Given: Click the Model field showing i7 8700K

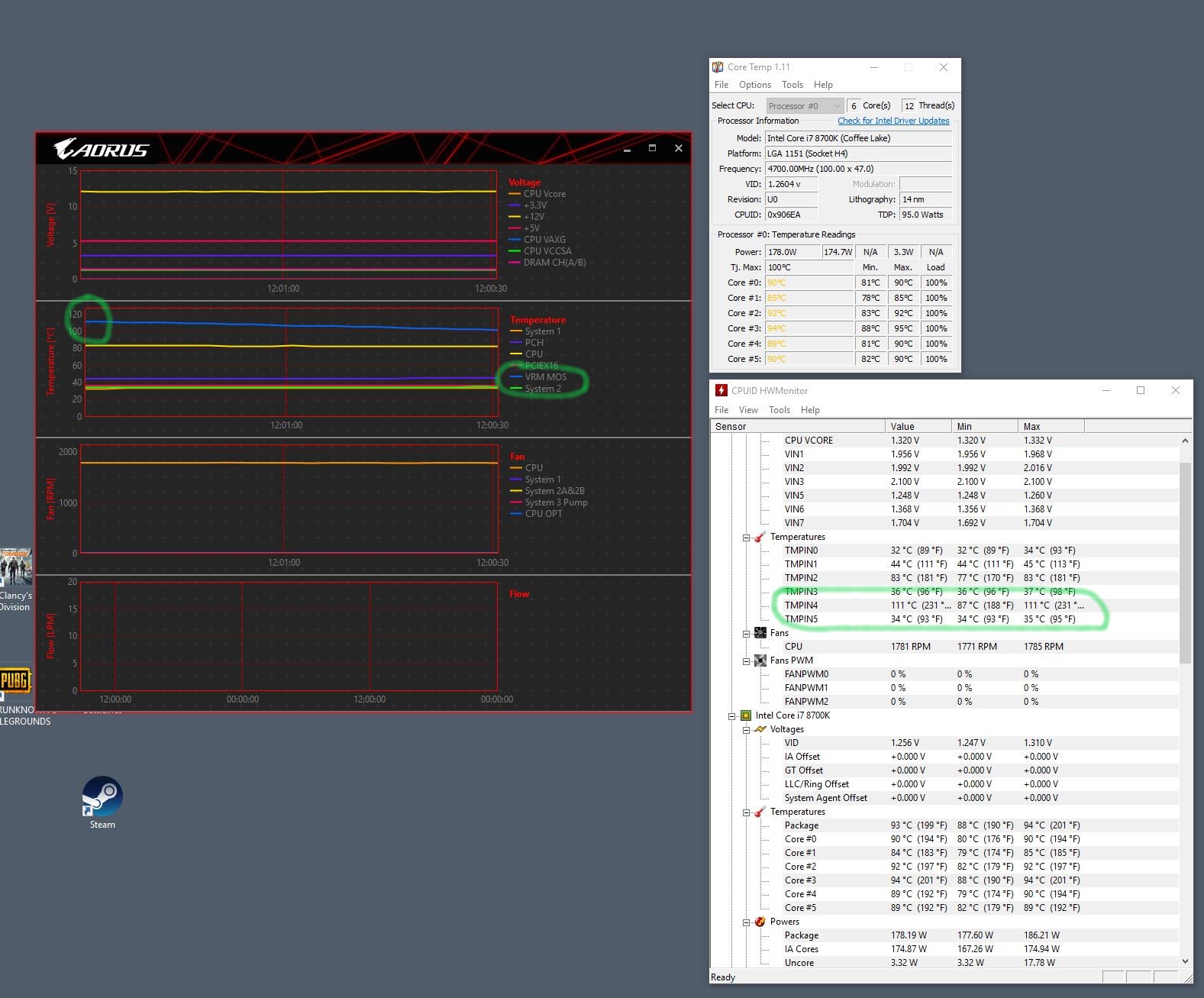Looking at the screenshot, I should [x=858, y=138].
